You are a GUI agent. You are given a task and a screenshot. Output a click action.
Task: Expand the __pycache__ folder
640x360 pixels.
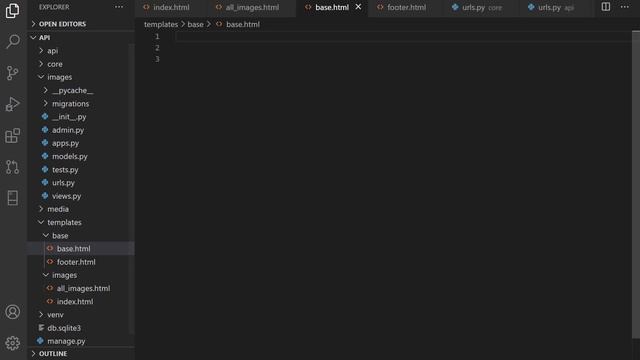pyautogui.click(x=81, y=90)
